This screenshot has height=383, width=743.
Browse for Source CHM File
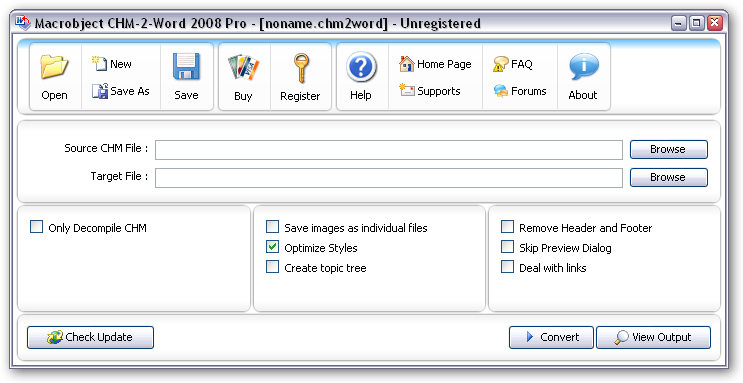coord(669,149)
